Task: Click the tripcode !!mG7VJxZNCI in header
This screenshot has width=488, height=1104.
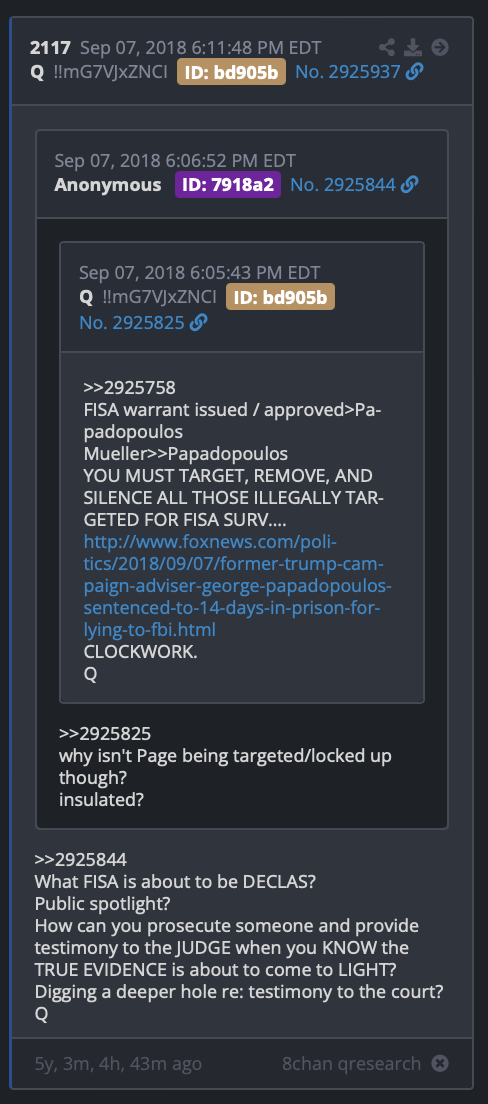Action: 110,71
